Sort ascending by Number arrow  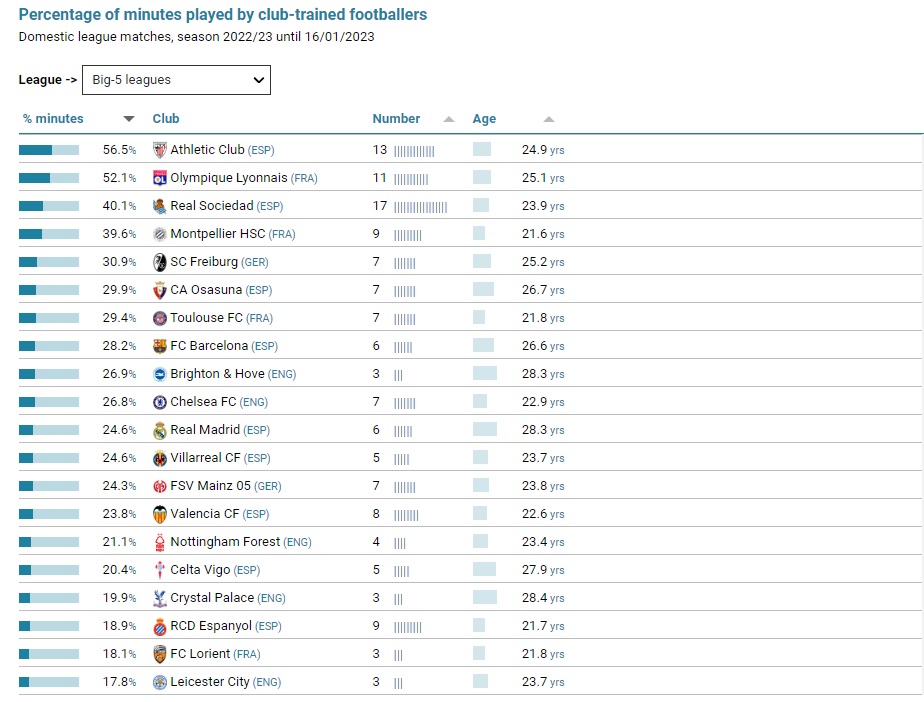pos(449,119)
